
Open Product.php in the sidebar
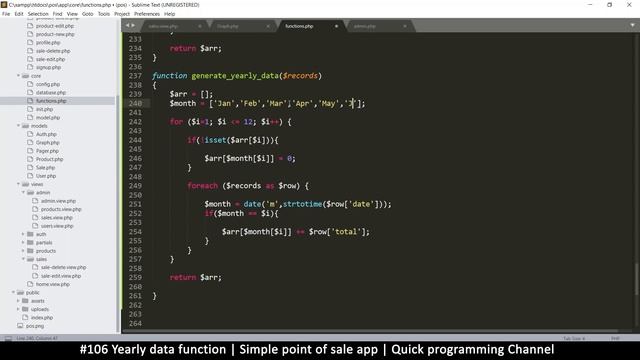[49, 159]
